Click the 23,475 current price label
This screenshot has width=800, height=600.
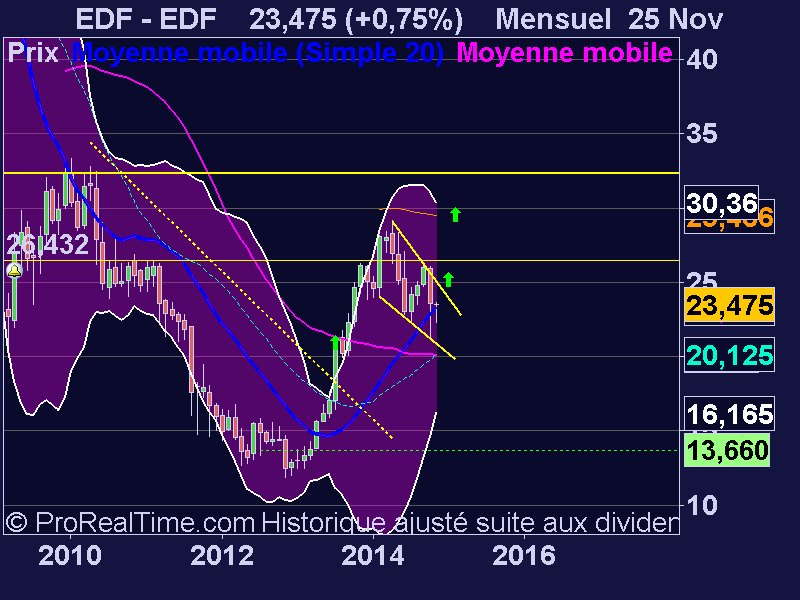point(730,306)
